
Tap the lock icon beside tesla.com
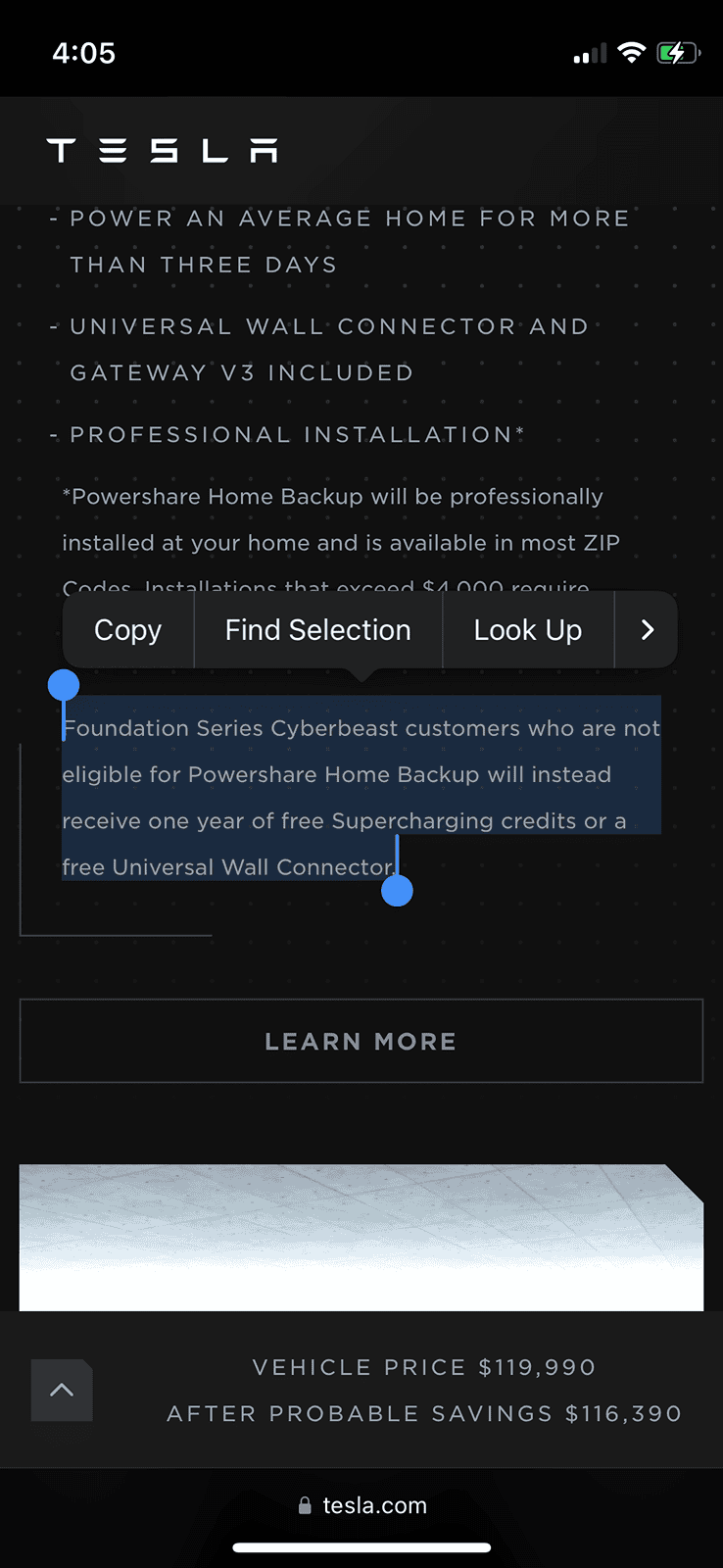tap(305, 1505)
